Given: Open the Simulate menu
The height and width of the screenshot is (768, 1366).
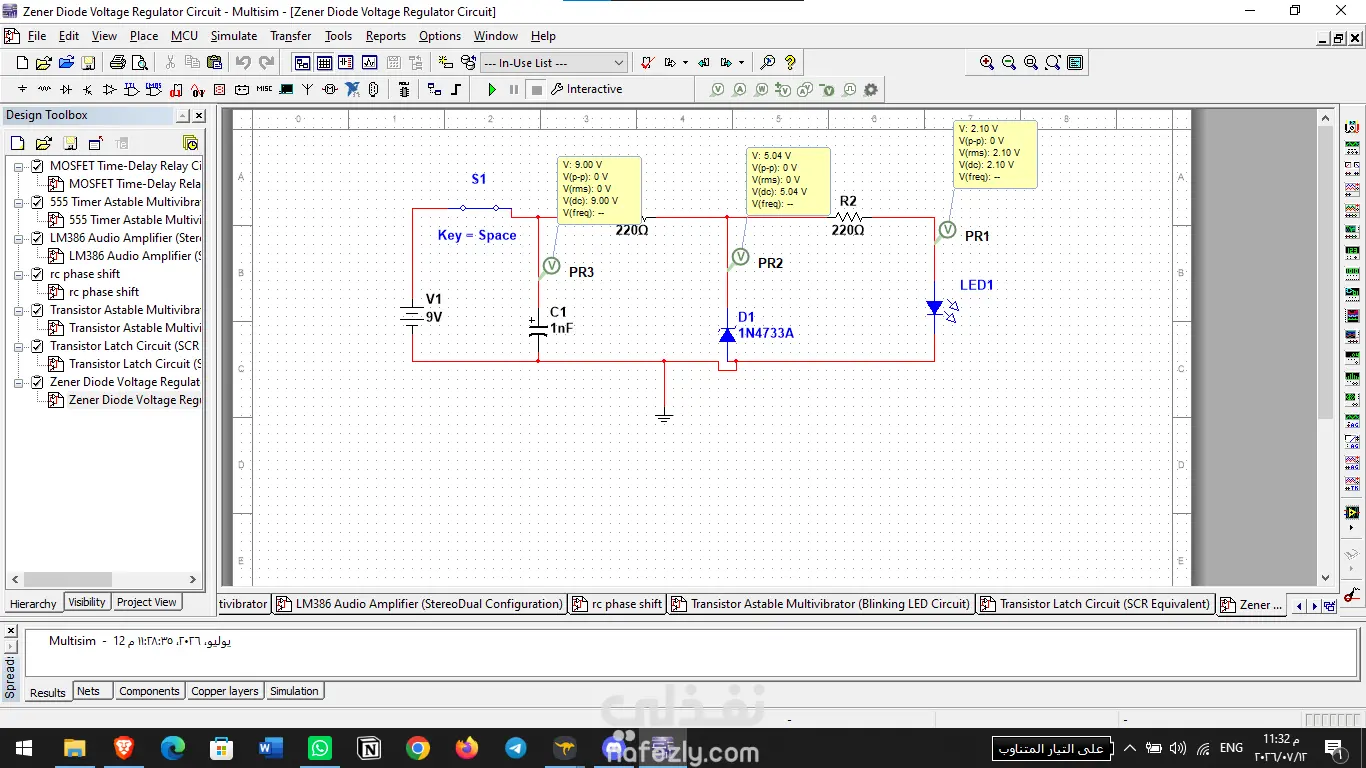Looking at the screenshot, I should click(233, 36).
